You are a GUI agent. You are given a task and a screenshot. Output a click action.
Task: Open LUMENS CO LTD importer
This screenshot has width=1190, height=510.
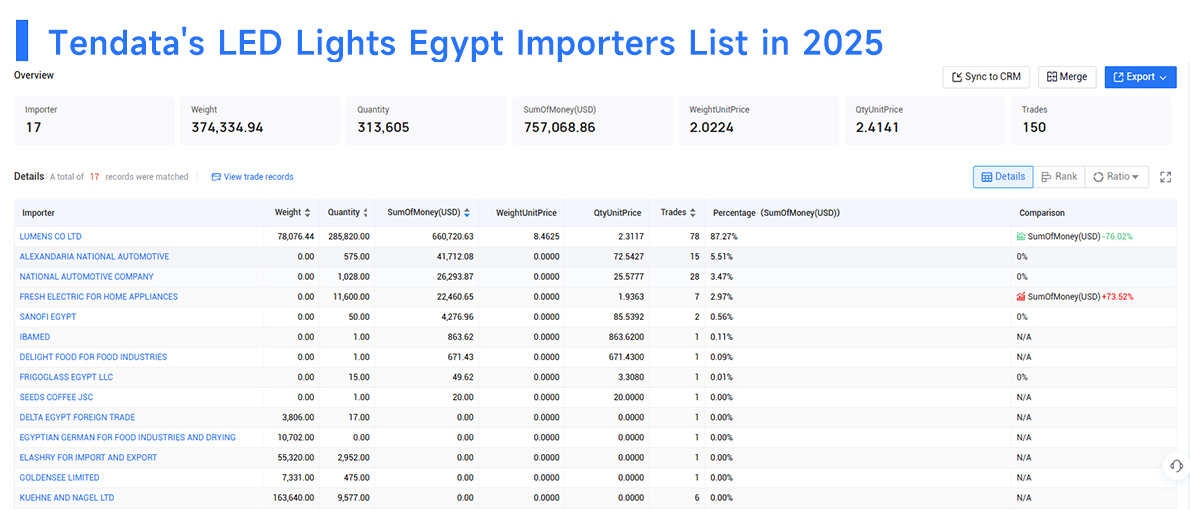coord(51,237)
